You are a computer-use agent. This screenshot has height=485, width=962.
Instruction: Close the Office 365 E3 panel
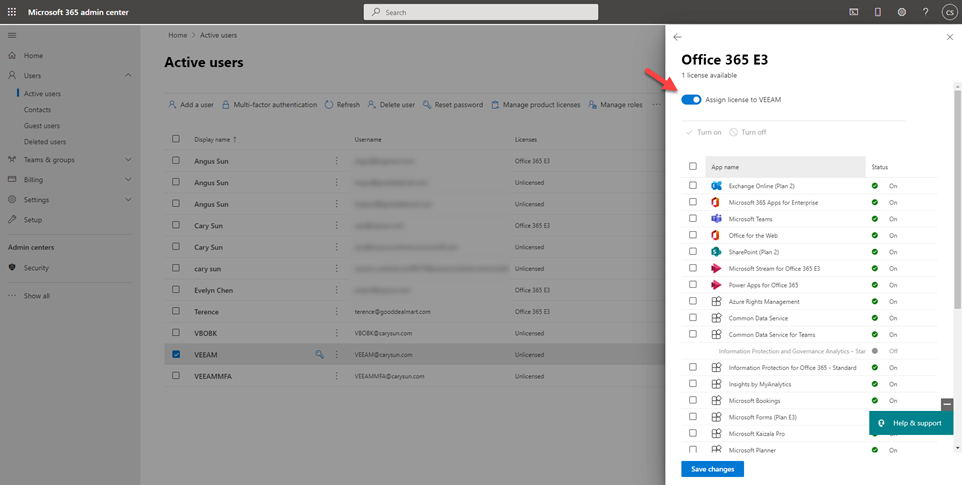[x=950, y=37]
